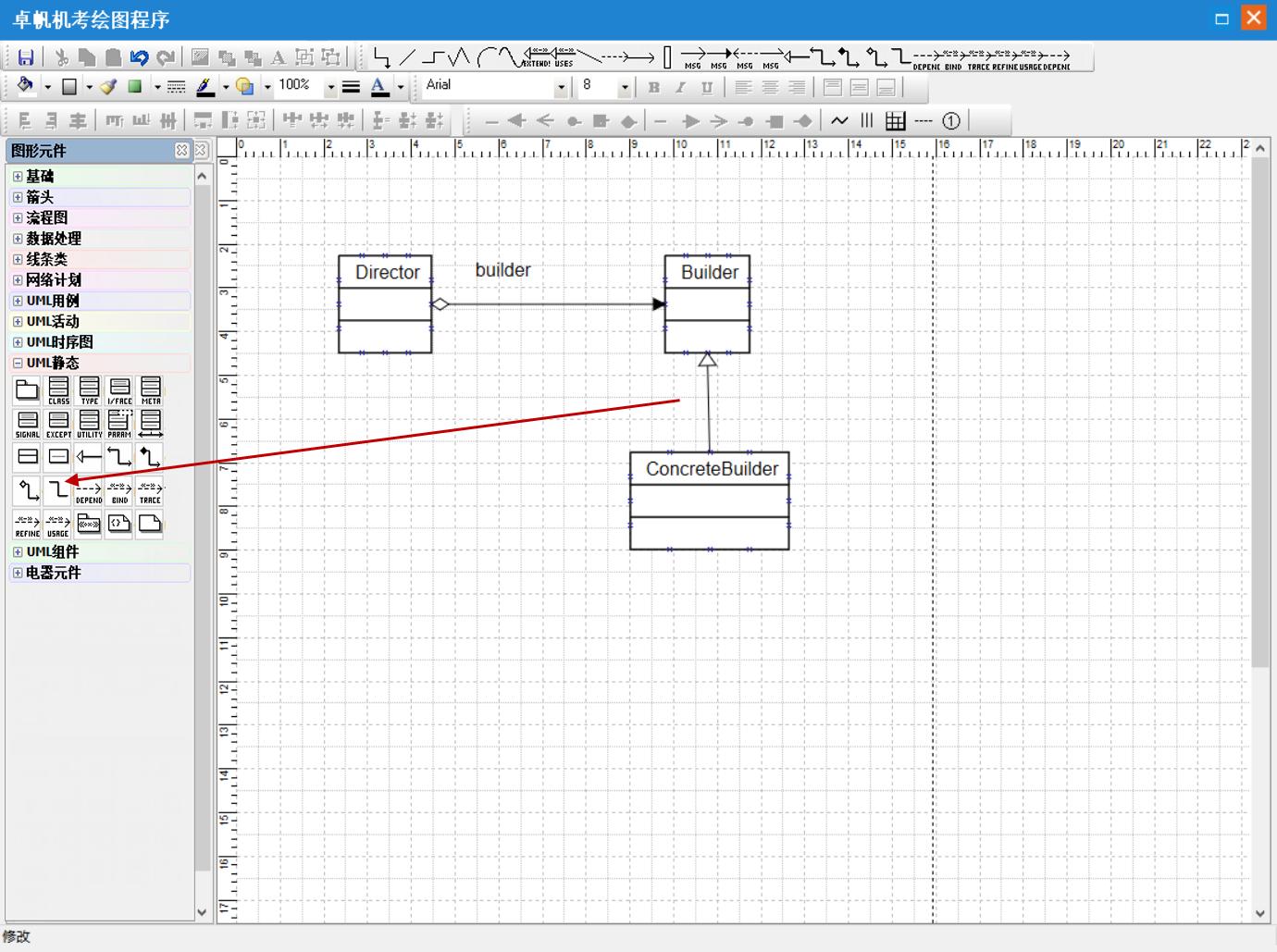The image size is (1277, 952).
Task: Select the META shape in palette
Action: [150, 390]
